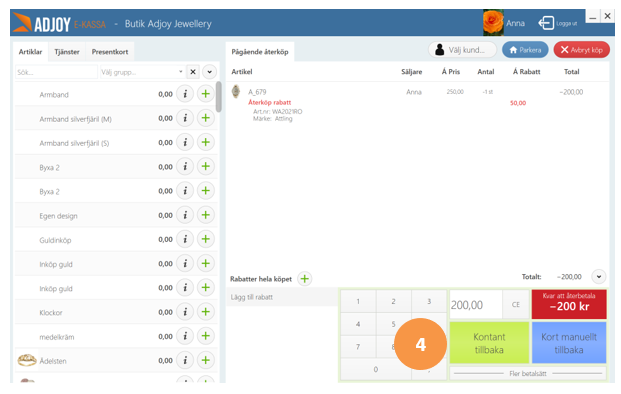The height and width of the screenshot is (394, 621).
Task: Clear the article search filter
Action: pos(193,72)
